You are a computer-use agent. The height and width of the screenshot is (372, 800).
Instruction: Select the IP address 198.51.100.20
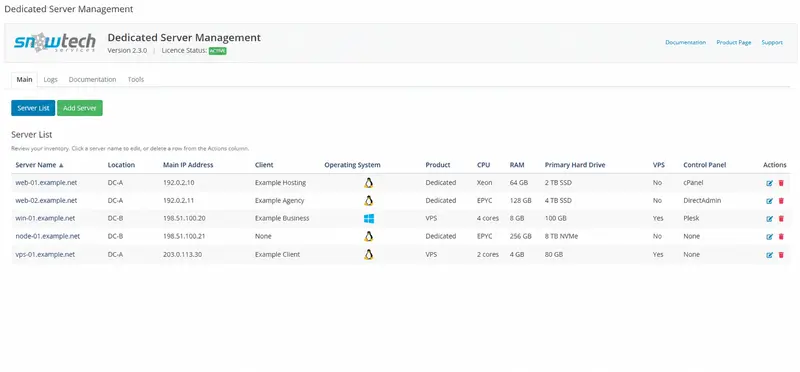(x=184, y=218)
